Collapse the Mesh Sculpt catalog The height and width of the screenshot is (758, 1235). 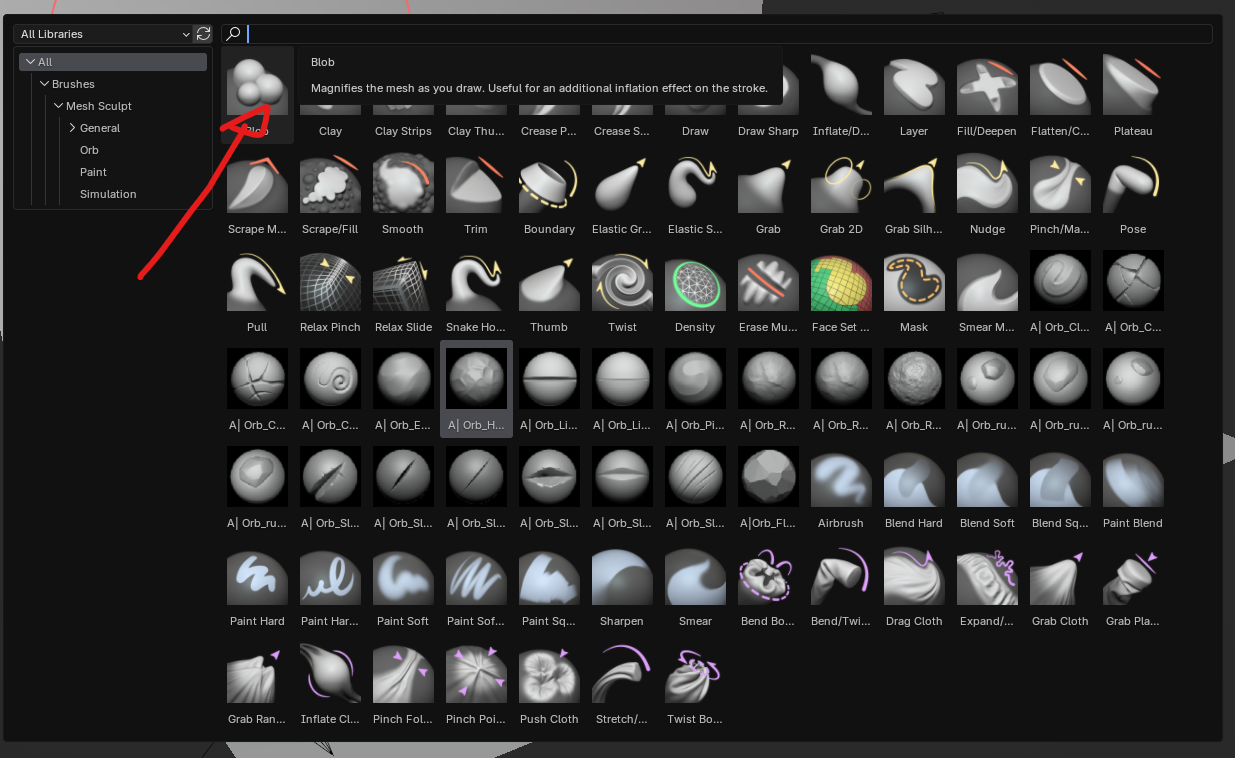click(x=59, y=106)
